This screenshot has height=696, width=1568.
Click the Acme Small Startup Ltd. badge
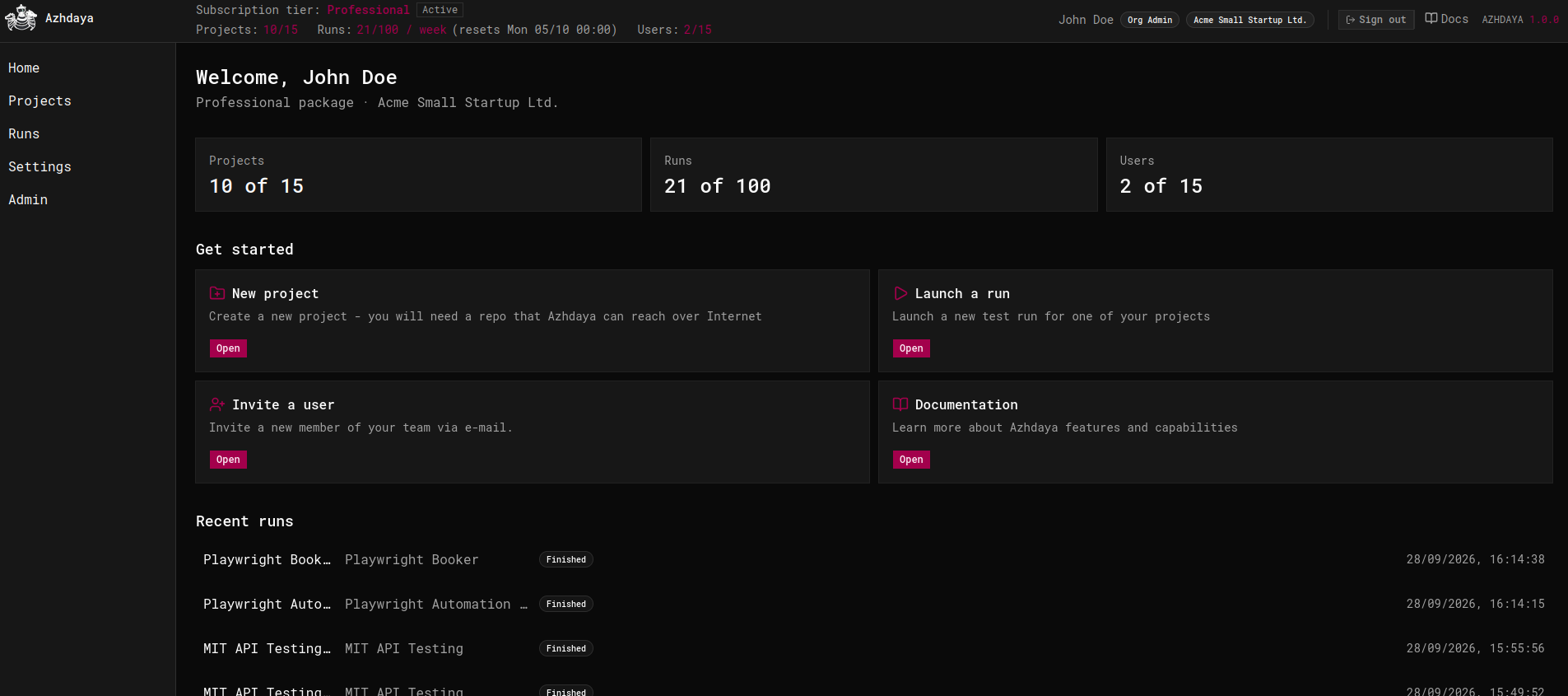tap(1249, 20)
